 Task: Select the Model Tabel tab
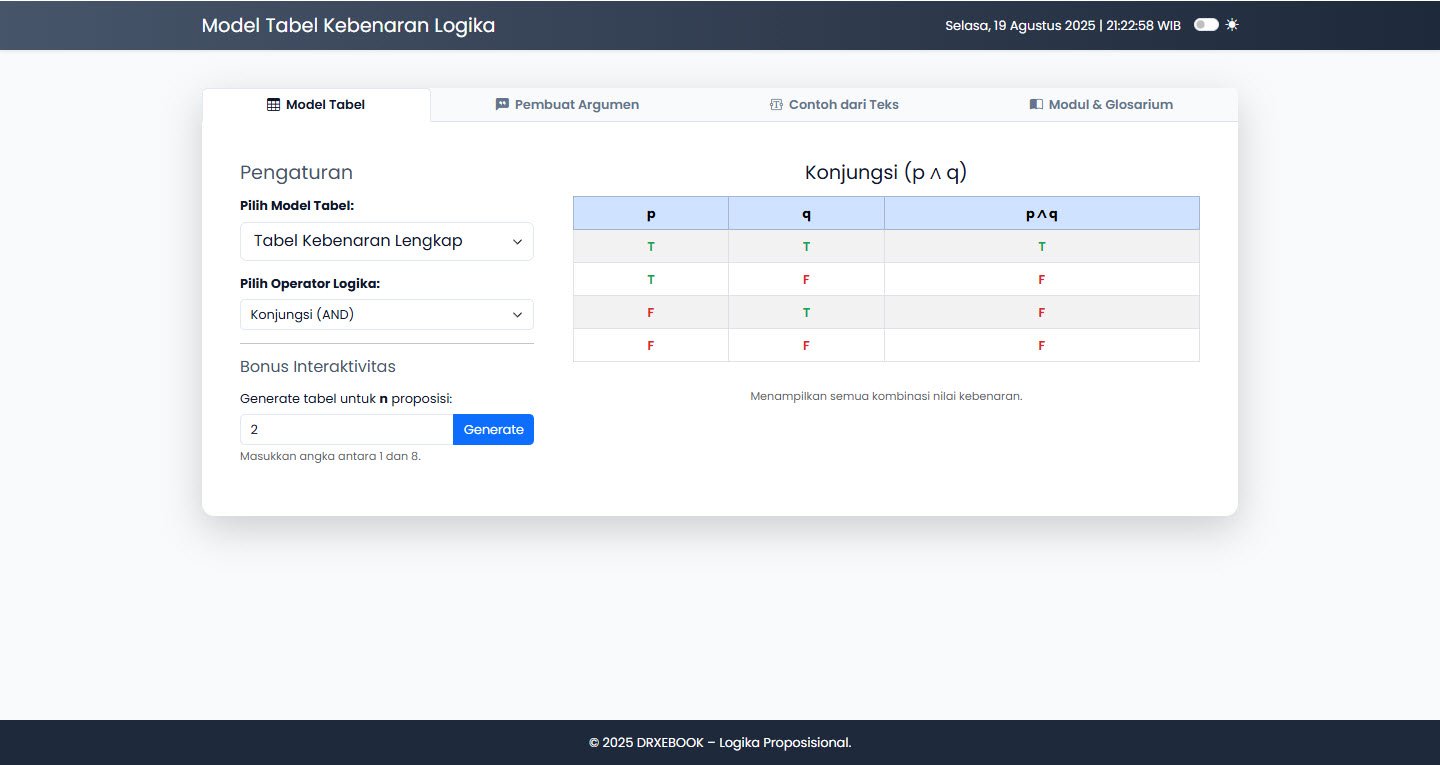316,105
